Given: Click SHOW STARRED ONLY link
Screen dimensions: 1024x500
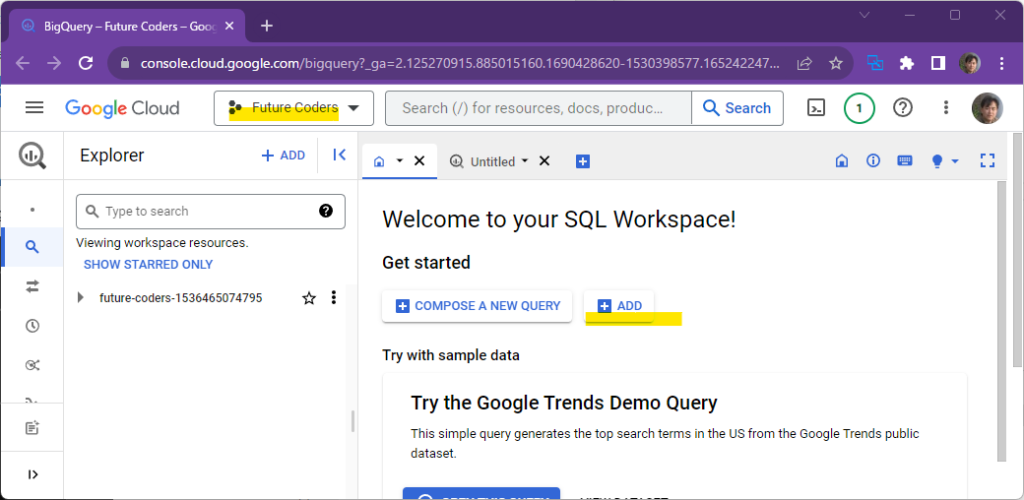Looking at the screenshot, I should [x=148, y=264].
